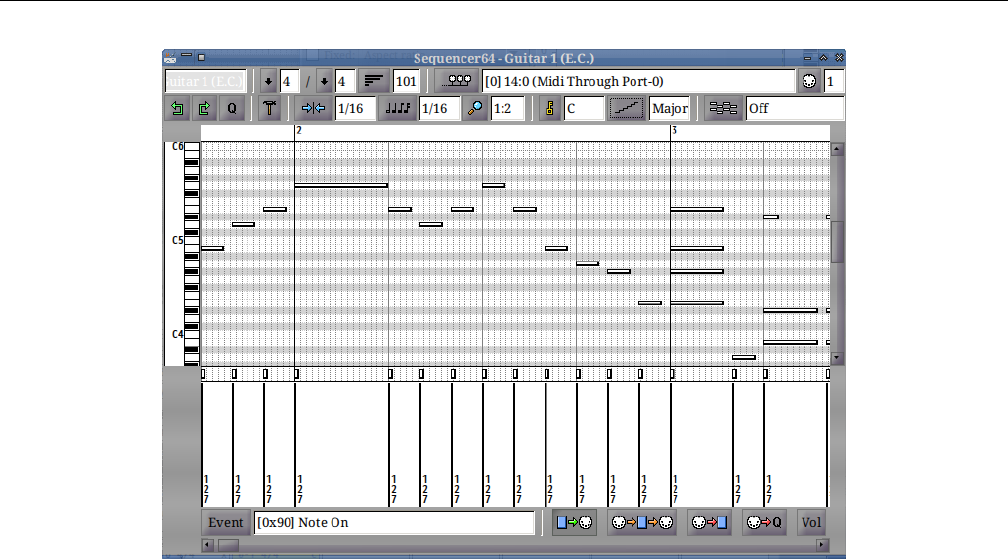
Task: Click the Redo arrow icon
Action: (x=204, y=109)
